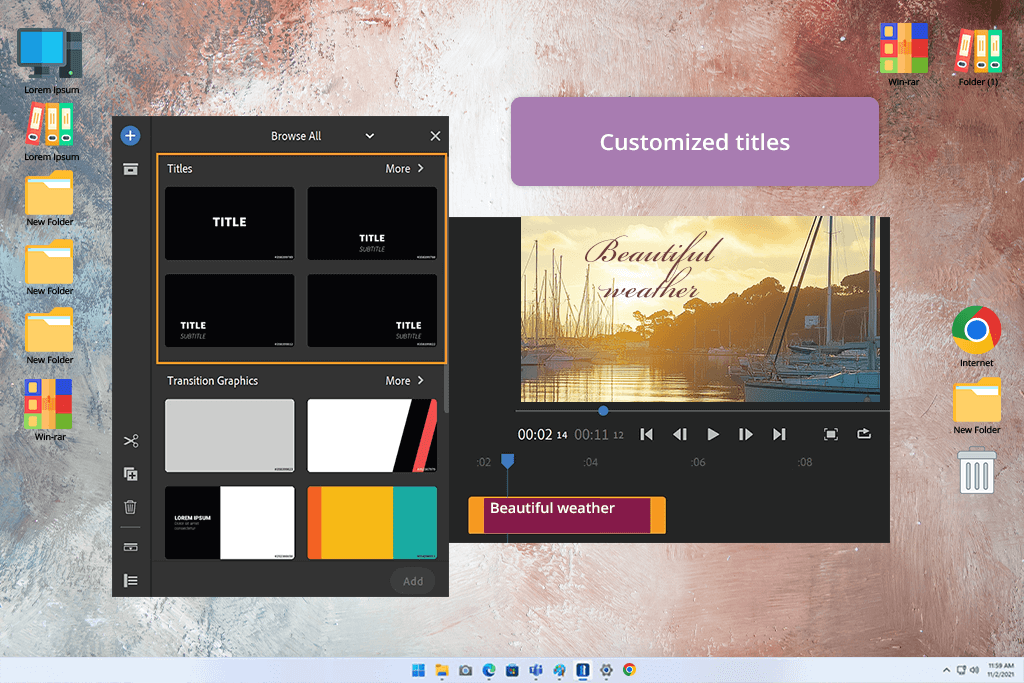This screenshot has width=1024, height=683.
Task: Show hidden system tray icons
Action: click(946, 670)
